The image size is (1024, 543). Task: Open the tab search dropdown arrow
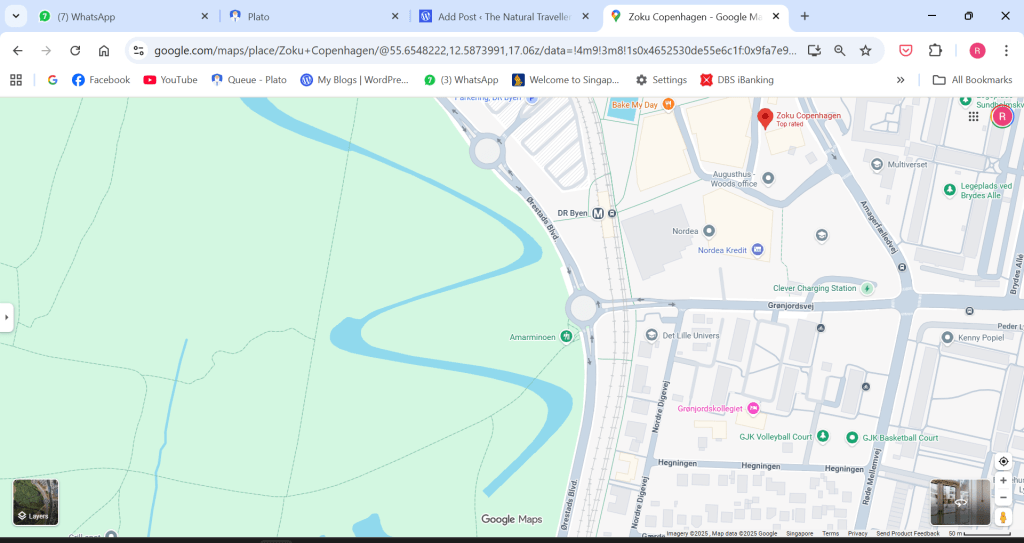[16, 16]
